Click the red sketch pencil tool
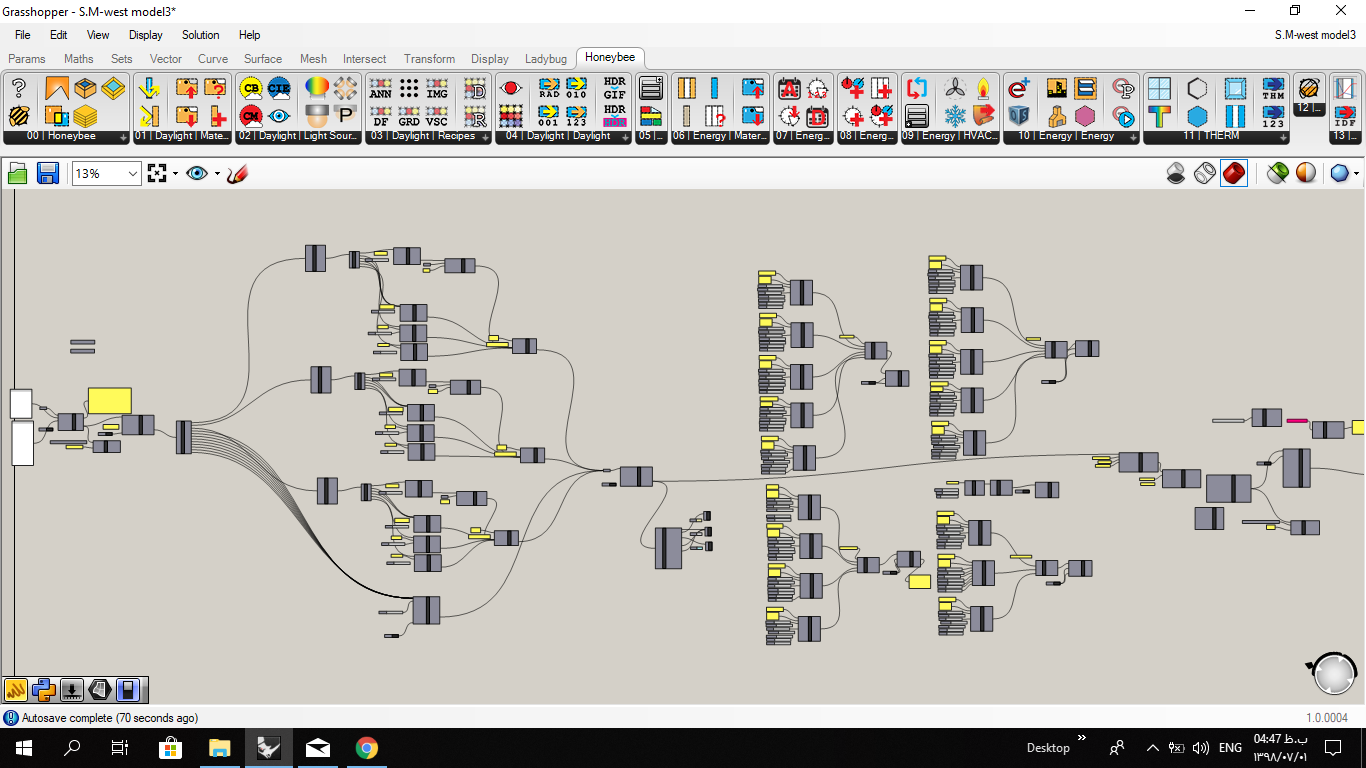This screenshot has height=768, width=1366. pyautogui.click(x=237, y=174)
